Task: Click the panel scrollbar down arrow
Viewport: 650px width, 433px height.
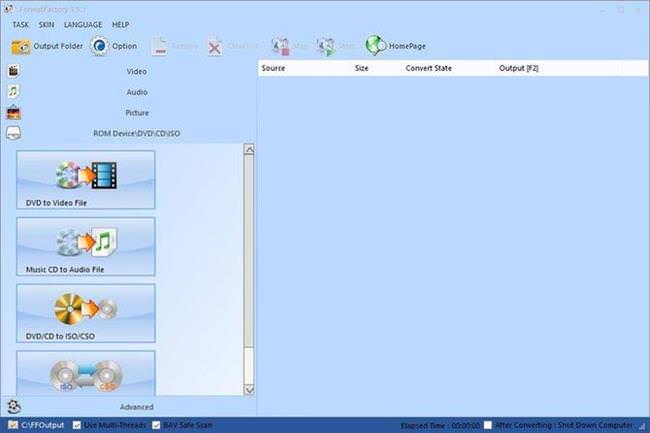Action: (x=249, y=389)
